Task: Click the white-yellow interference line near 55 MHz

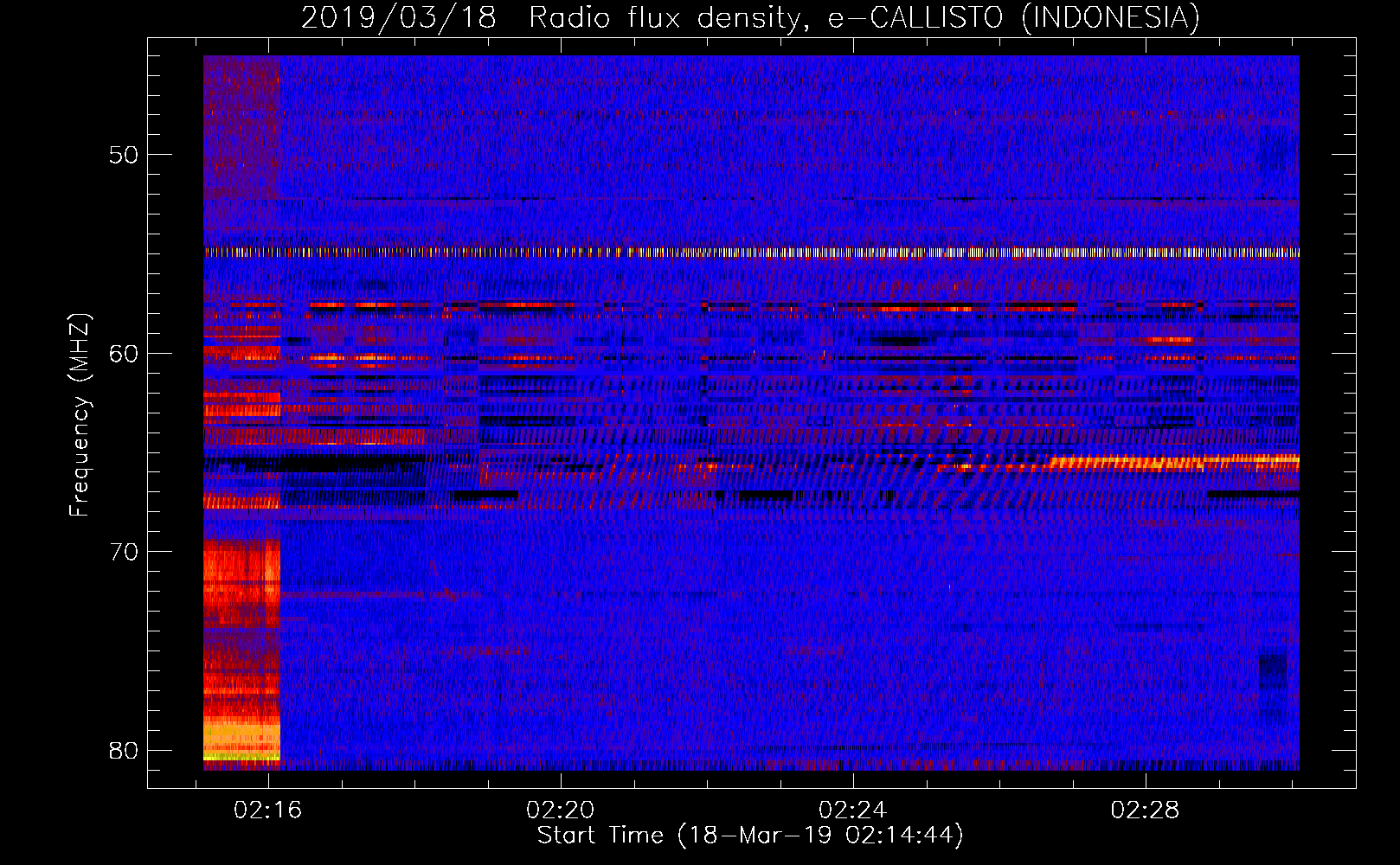Action: pyautogui.click(x=751, y=253)
